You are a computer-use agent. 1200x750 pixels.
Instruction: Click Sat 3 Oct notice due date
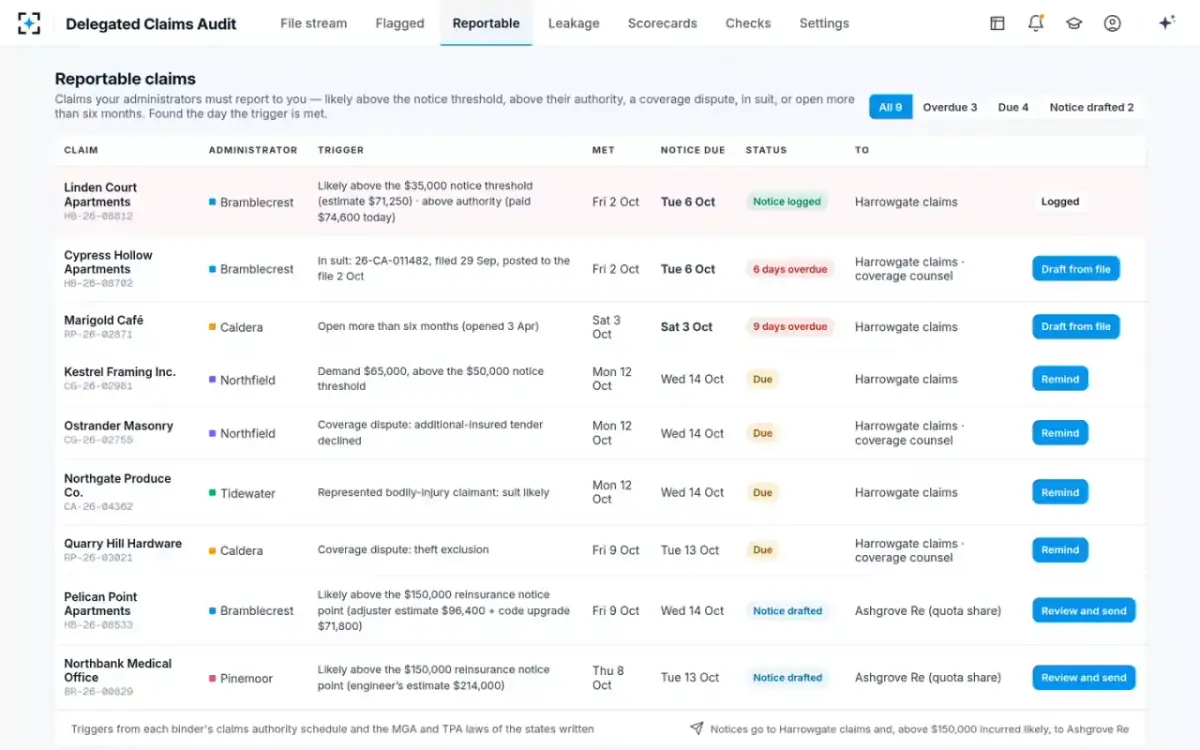click(687, 327)
